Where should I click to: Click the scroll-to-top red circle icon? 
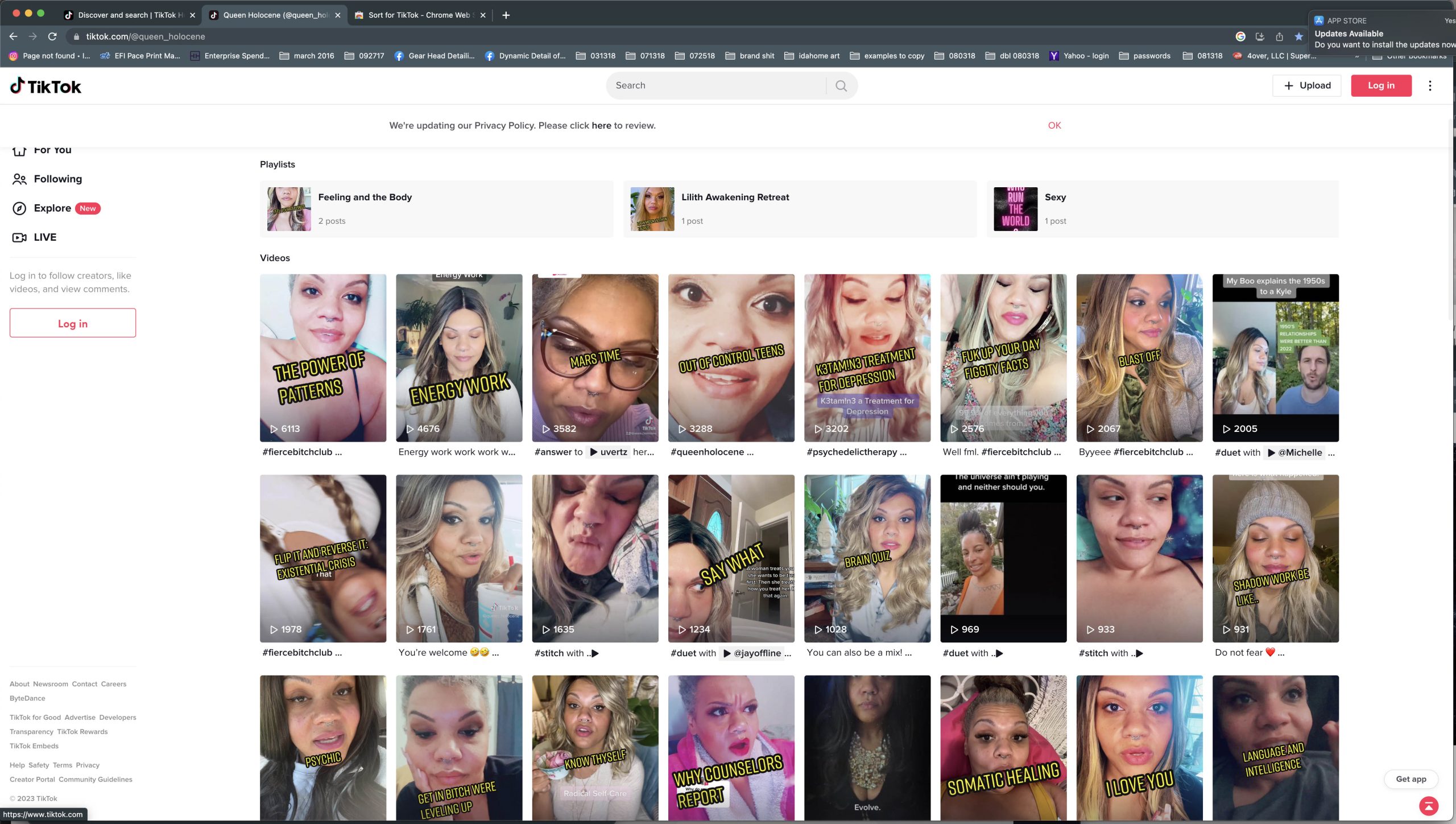pos(1428,805)
